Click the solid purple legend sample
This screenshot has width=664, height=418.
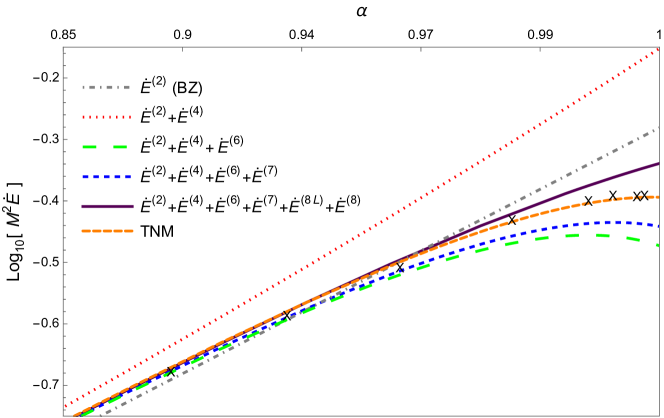(x=106, y=206)
